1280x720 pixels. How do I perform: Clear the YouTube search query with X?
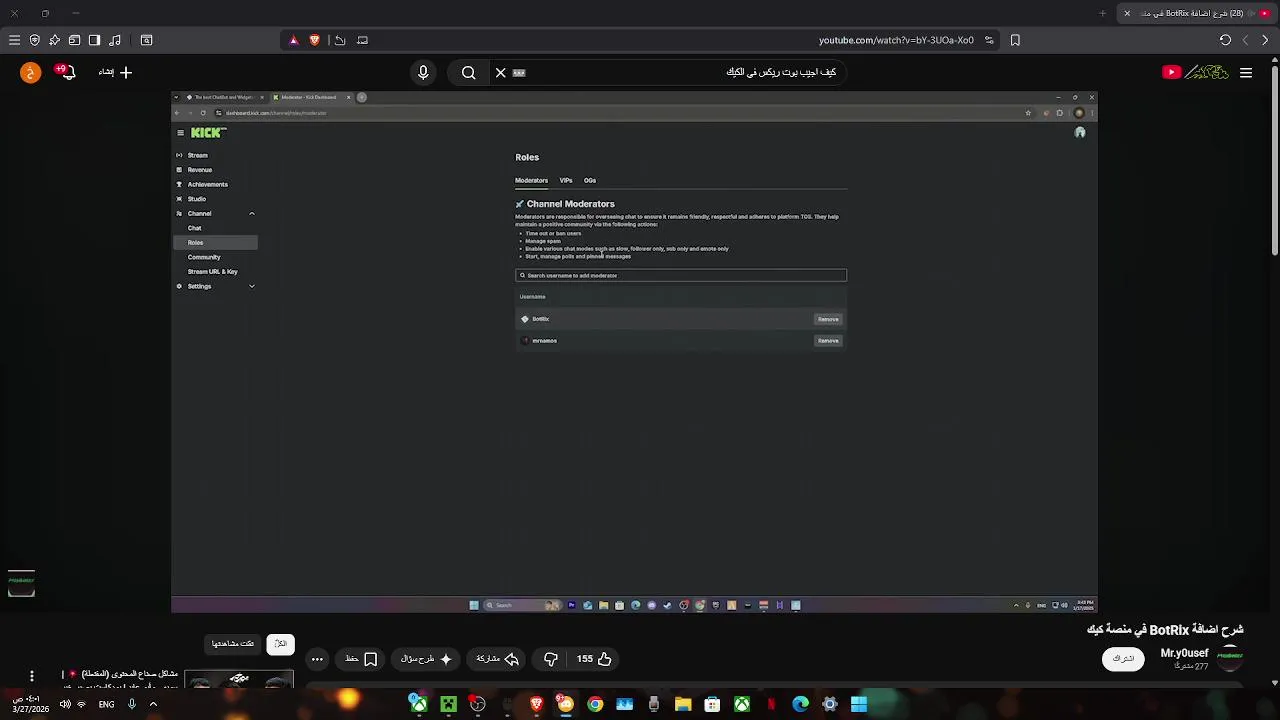click(x=501, y=72)
